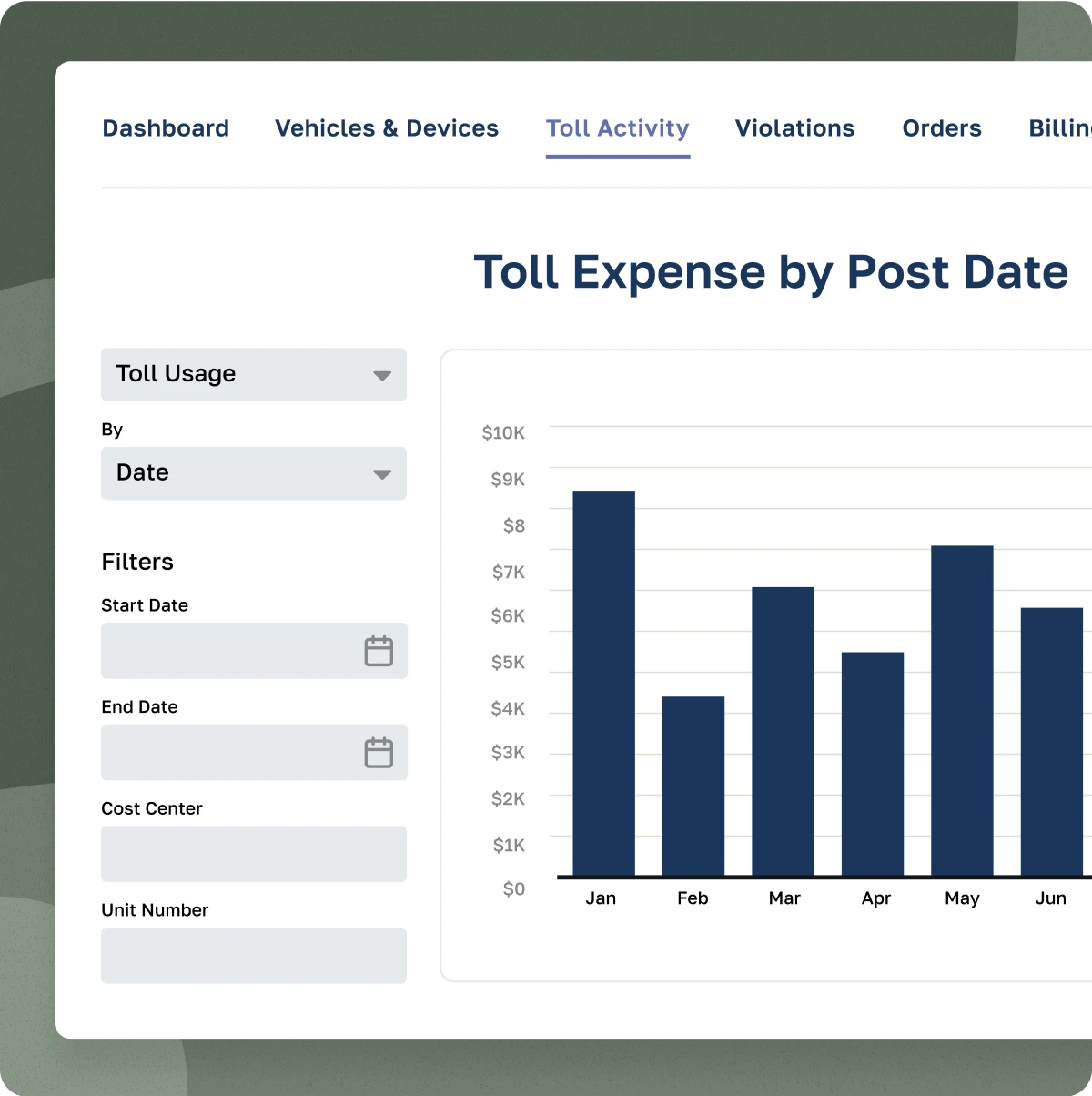Click the Apr bar in chart
The width and height of the screenshot is (1092, 1096).
(873, 765)
